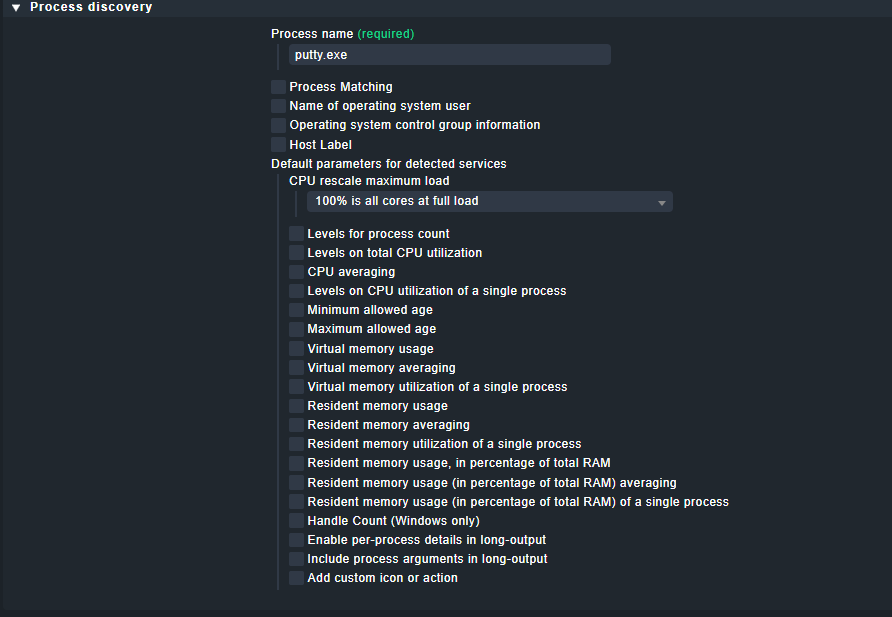
Task: Enable Operating system control group information
Action: click(278, 125)
